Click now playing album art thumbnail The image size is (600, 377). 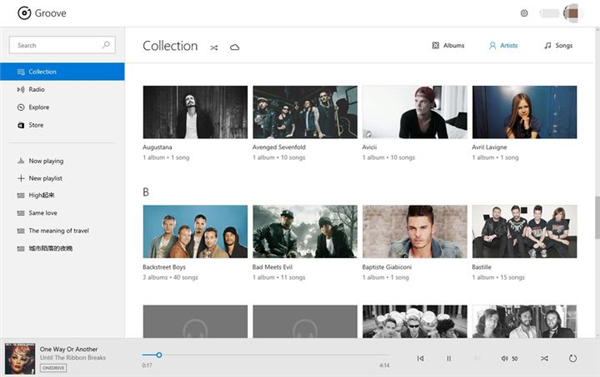pyautogui.click(x=20, y=358)
